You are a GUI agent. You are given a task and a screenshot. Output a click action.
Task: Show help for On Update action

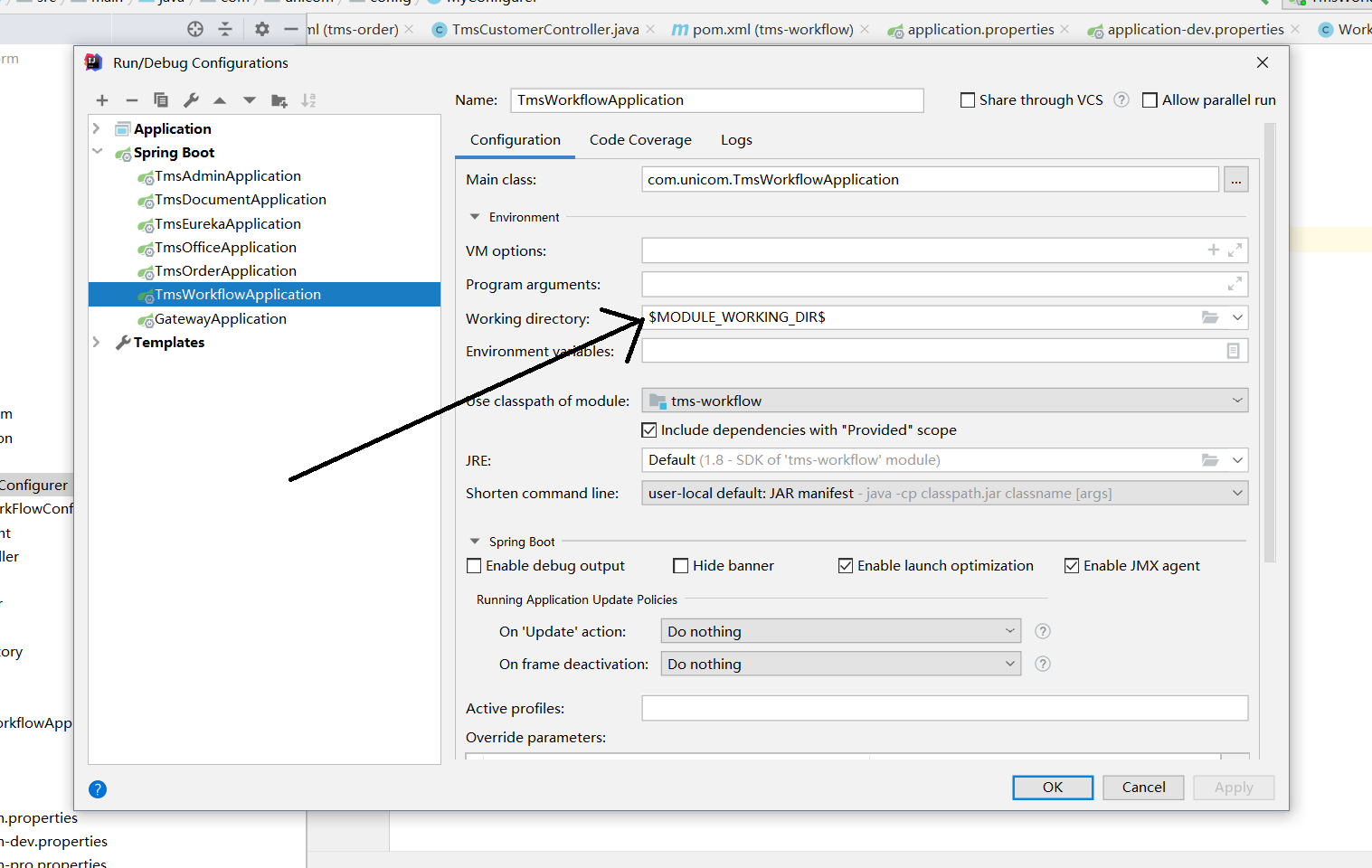pyautogui.click(x=1043, y=631)
